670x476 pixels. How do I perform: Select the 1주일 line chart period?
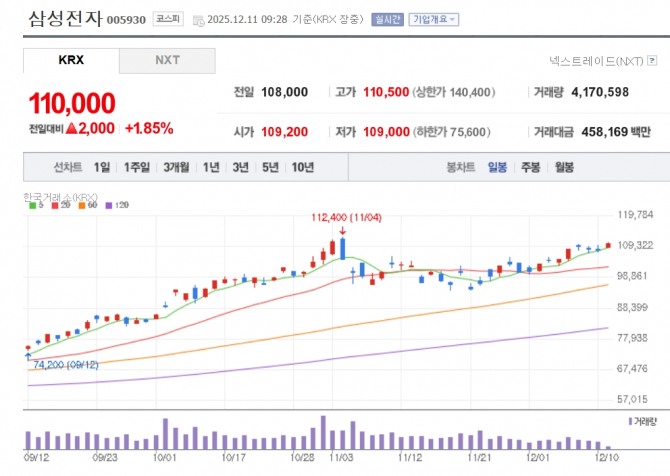coord(136,167)
